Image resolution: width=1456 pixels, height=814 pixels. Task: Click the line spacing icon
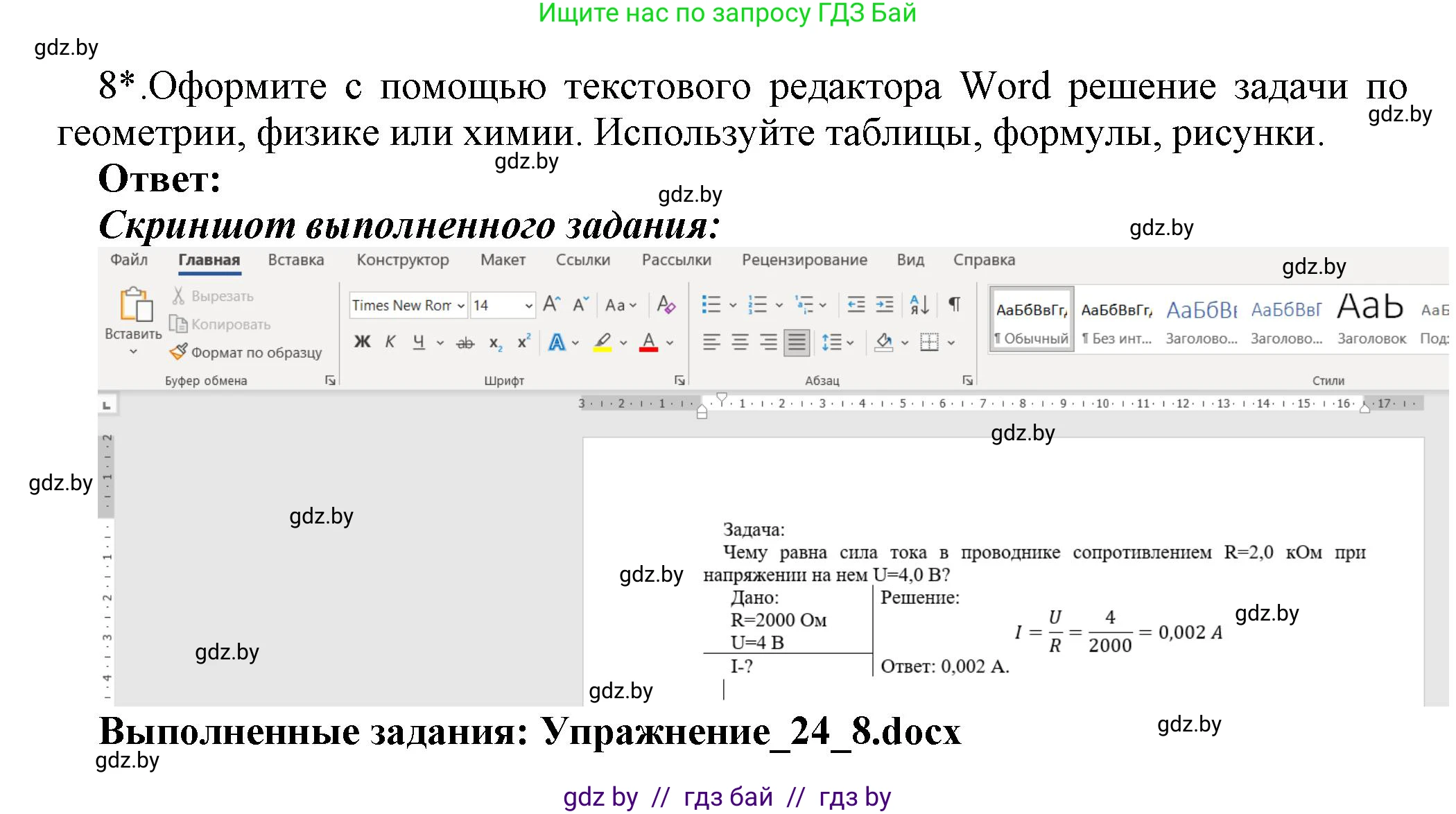(x=831, y=342)
